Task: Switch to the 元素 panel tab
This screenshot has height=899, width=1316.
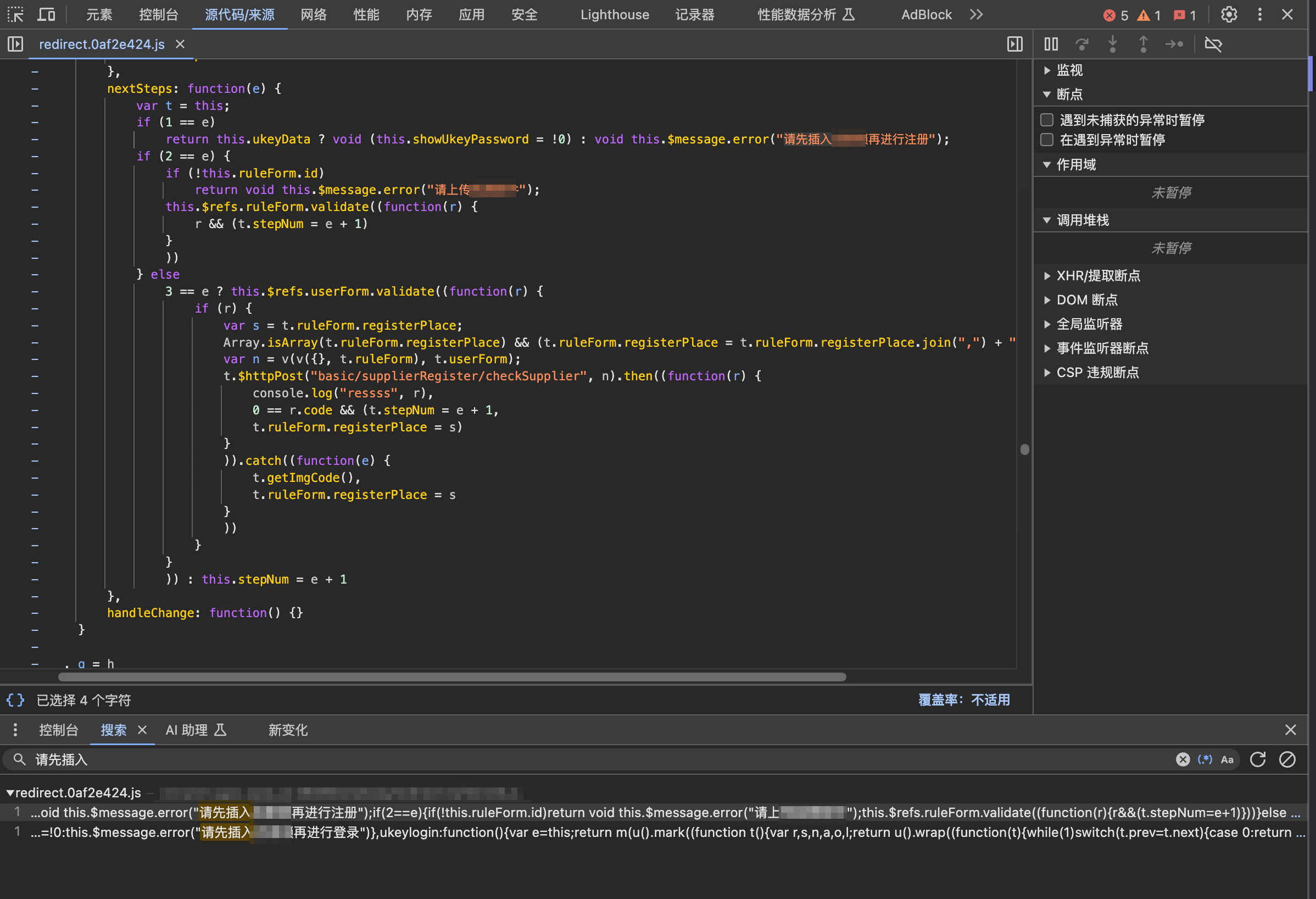Action: pyautogui.click(x=99, y=15)
